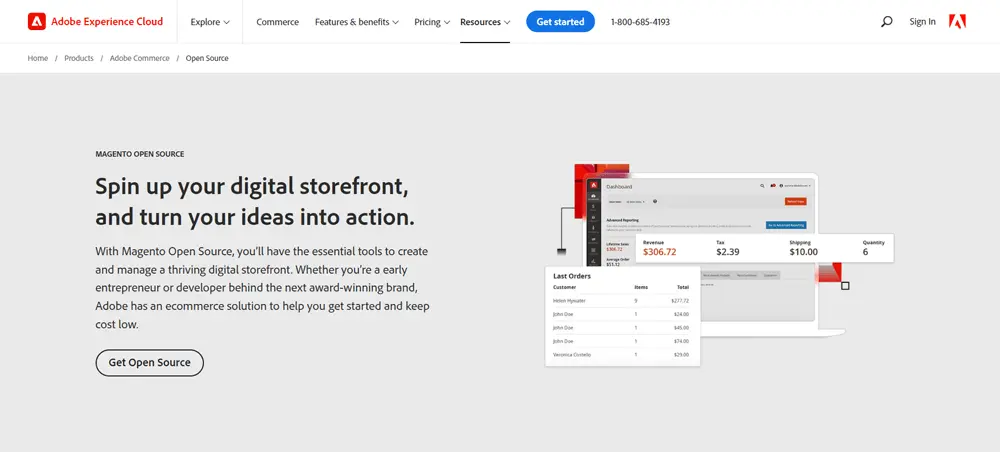The width and height of the screenshot is (1000, 452).
Task: Click the blue Get started button
Action: tap(560, 22)
